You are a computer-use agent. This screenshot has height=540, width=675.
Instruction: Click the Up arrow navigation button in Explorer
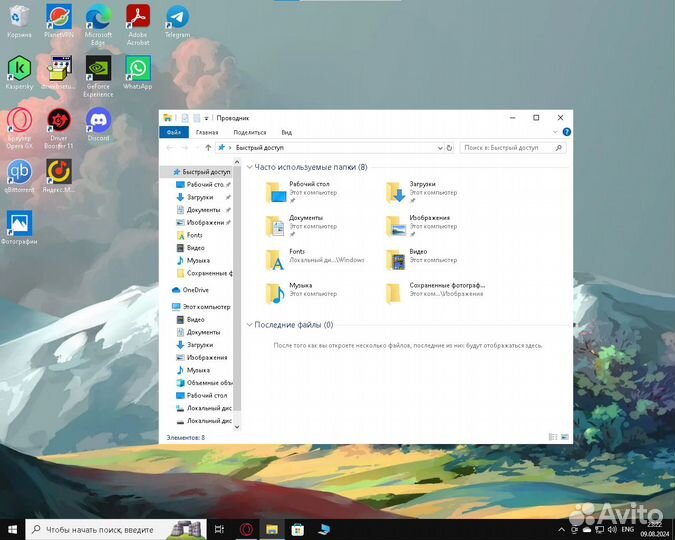[x=208, y=147]
